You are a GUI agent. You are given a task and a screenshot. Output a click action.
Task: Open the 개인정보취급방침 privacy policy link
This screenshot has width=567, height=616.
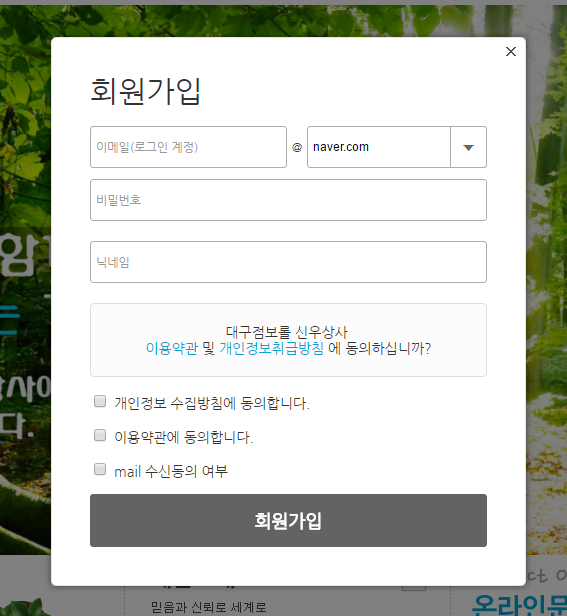272,348
